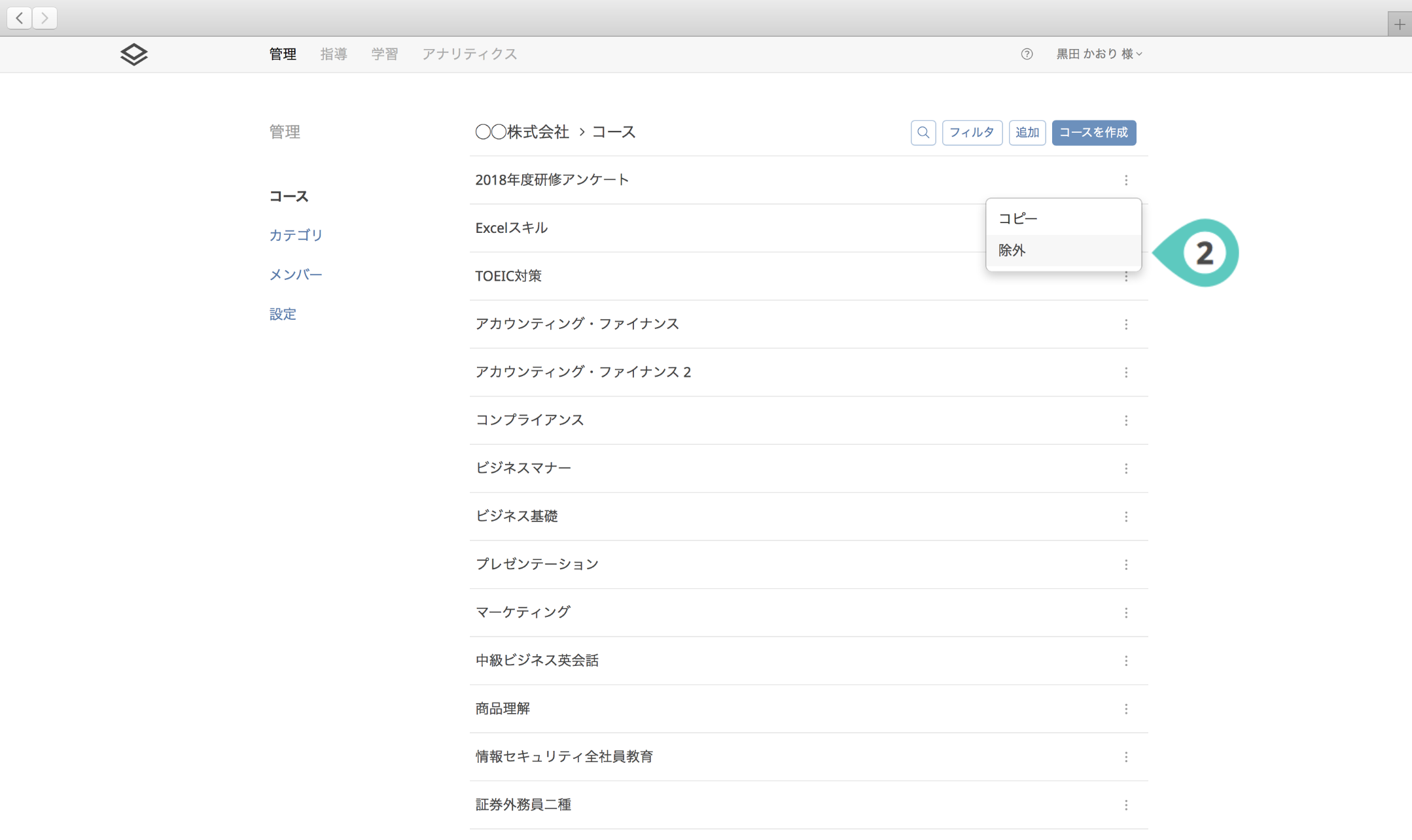This screenshot has height=840, width=1412.
Task: Open the カテゴリ sidebar link
Action: coord(296,236)
